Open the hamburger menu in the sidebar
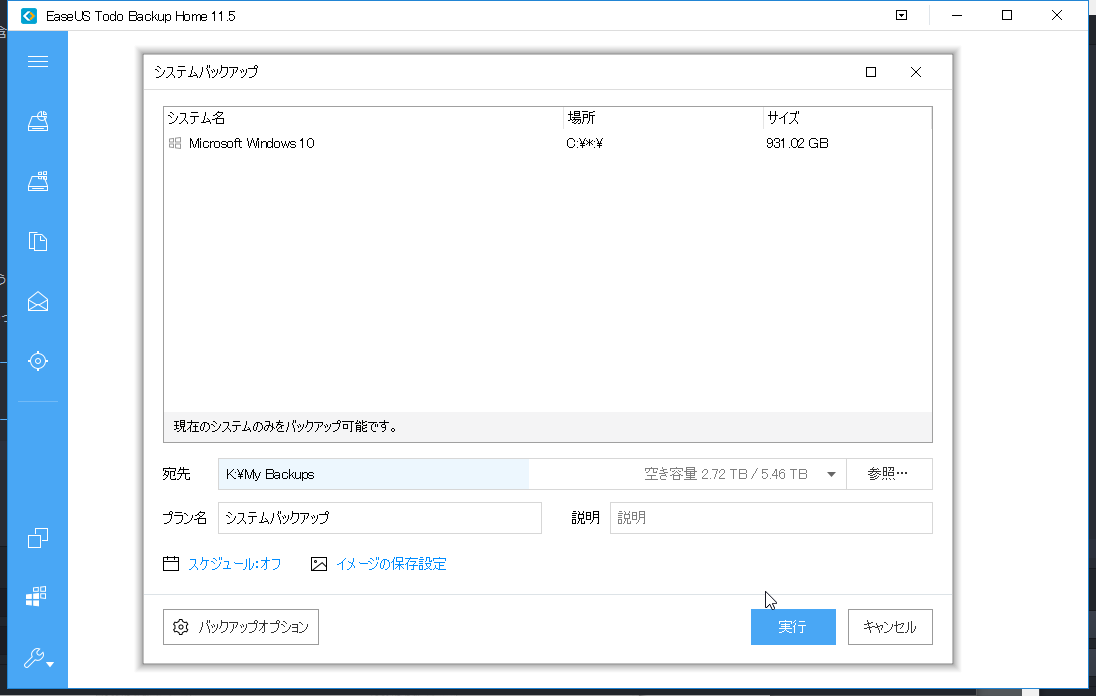Image resolution: width=1096 pixels, height=696 pixels. 38,62
